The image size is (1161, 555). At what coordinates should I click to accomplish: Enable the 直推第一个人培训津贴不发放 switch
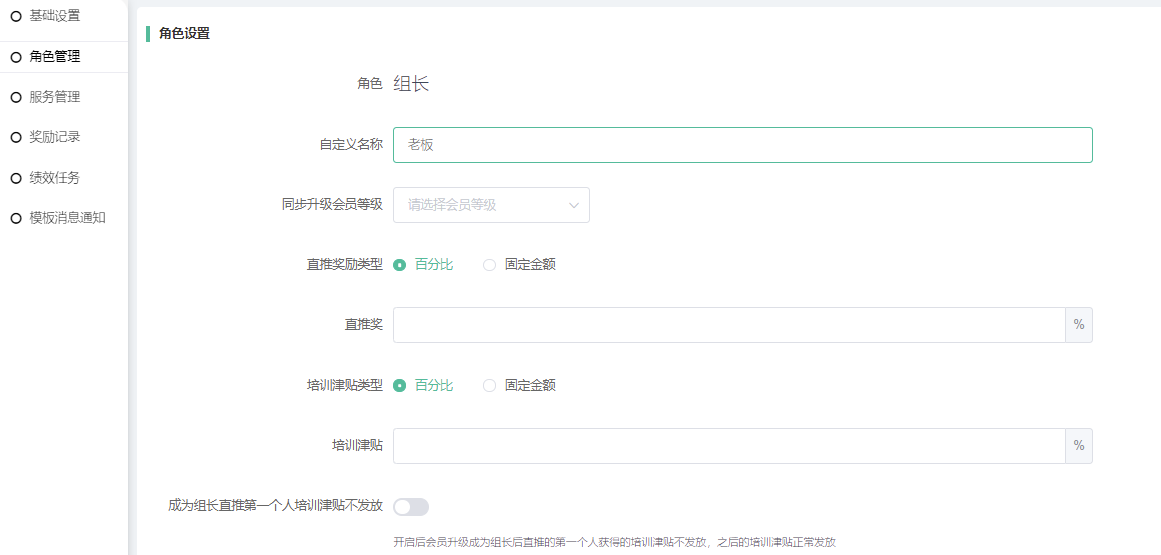(411, 507)
